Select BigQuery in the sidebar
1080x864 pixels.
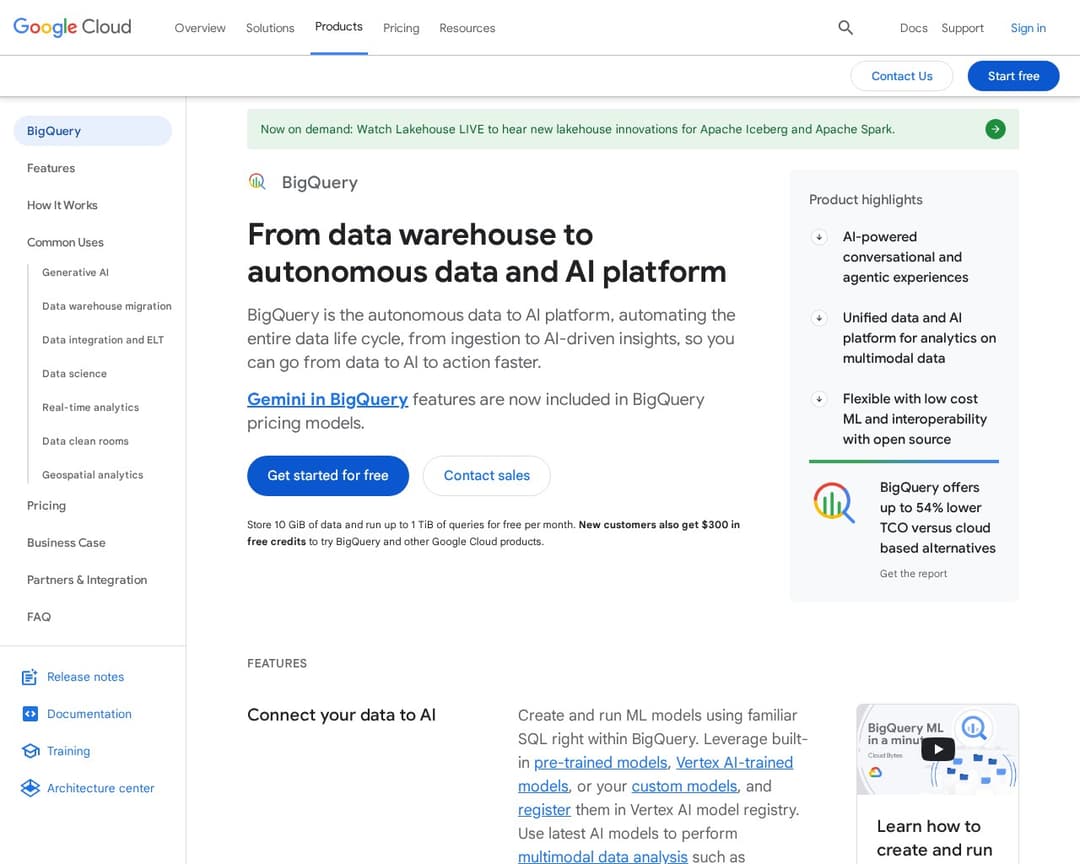click(92, 131)
